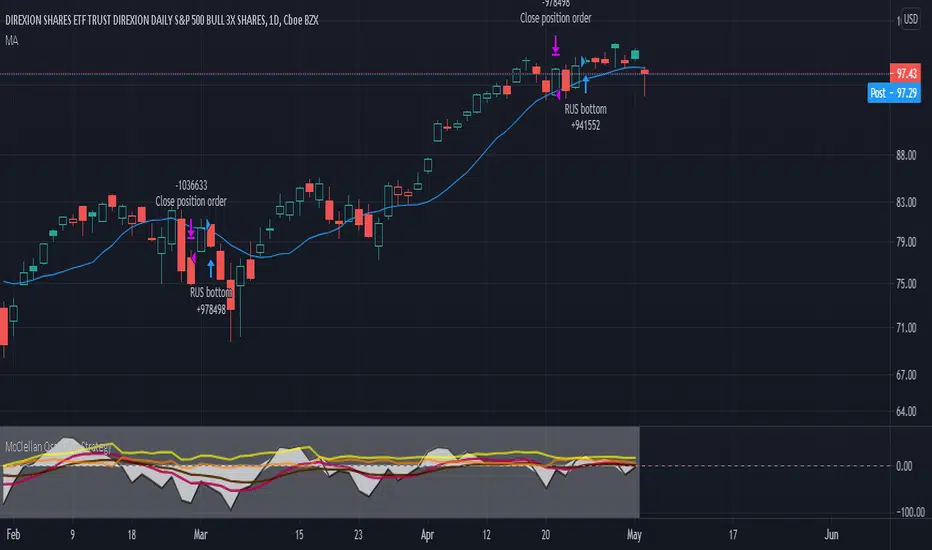
Task: Click the magenta down arrow under -1036633 label
Action: [191, 229]
